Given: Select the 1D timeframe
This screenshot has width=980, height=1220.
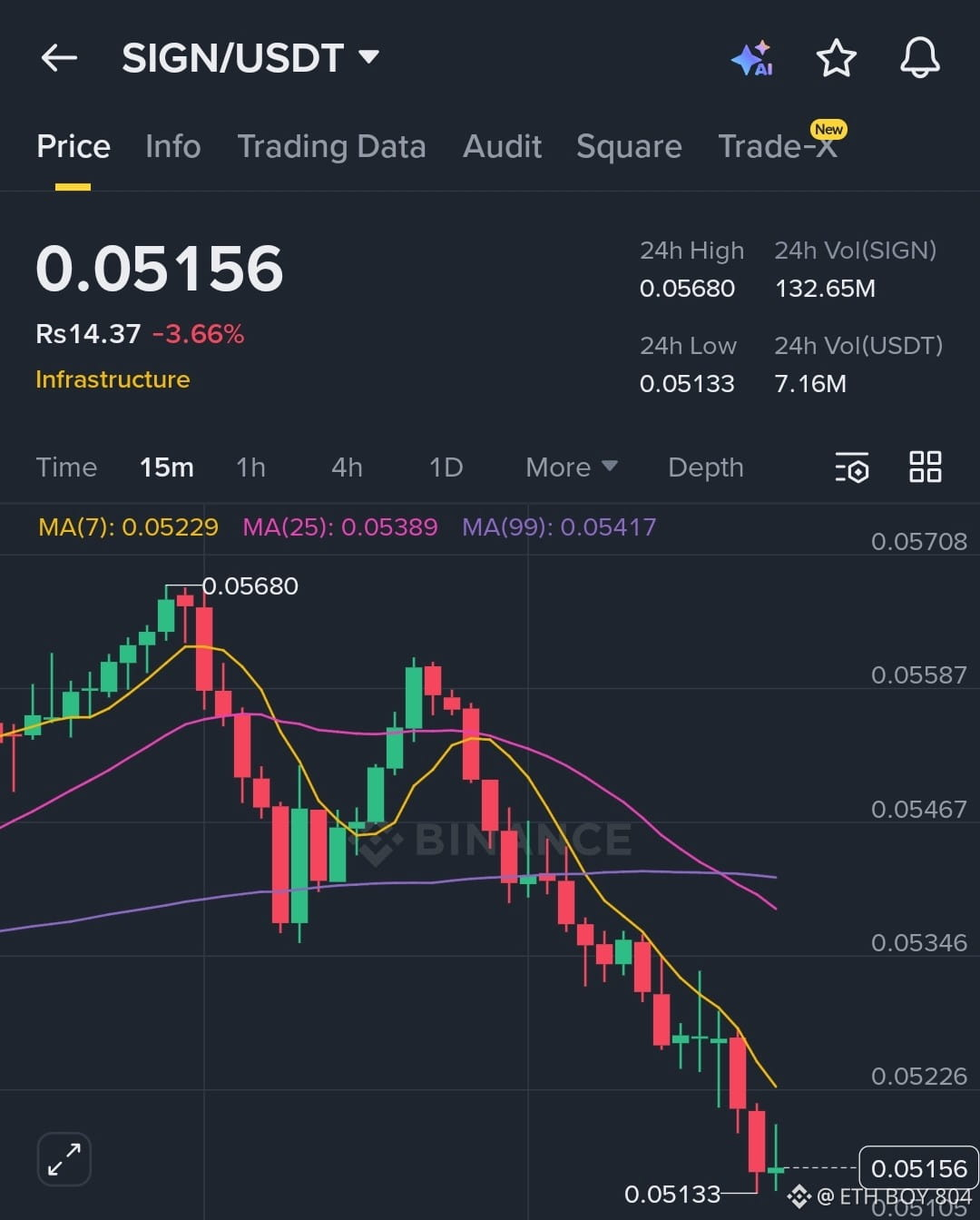Looking at the screenshot, I should [446, 467].
